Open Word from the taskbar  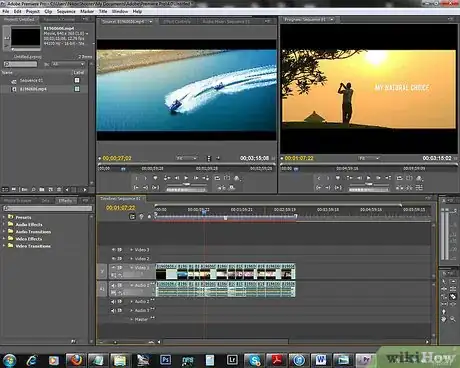point(321,360)
